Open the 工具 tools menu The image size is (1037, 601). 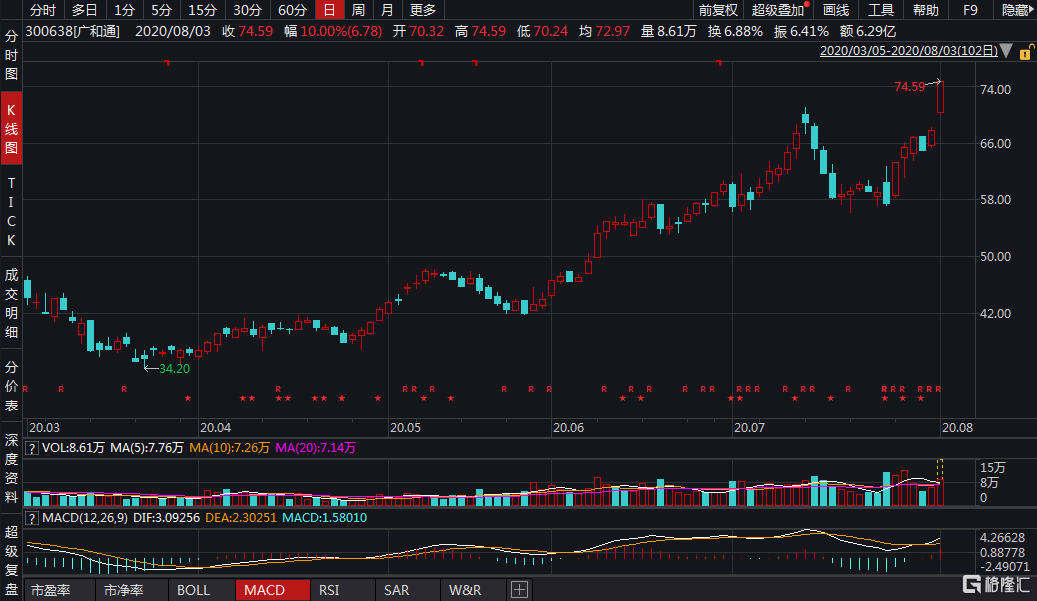(881, 10)
